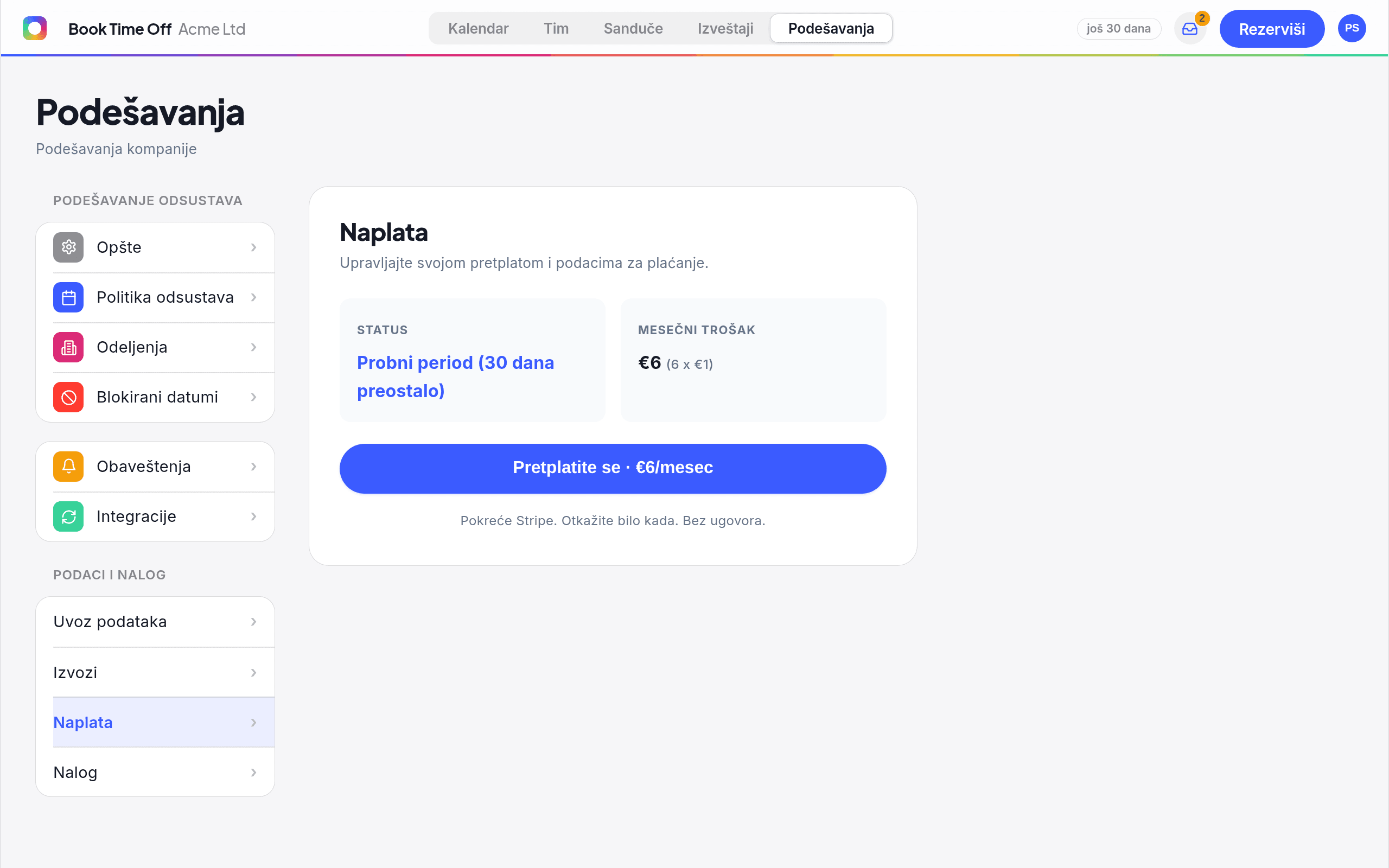Switch to the Kalendar tab

[478, 29]
